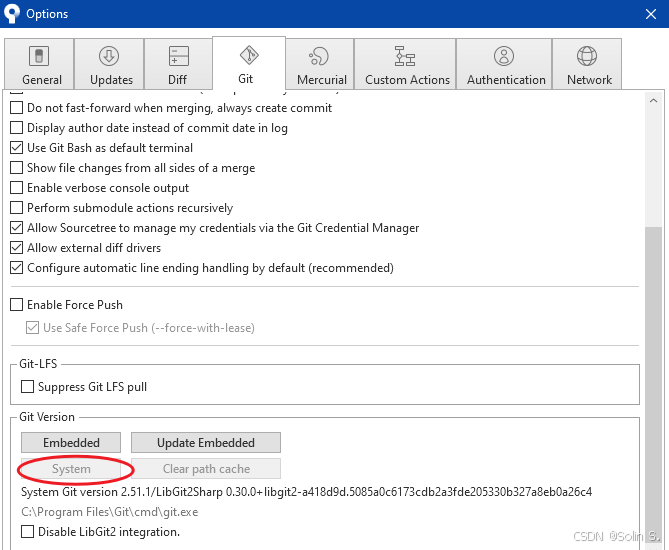Open the Custom Actions tab
This screenshot has width=669, height=550.
click(x=405, y=64)
